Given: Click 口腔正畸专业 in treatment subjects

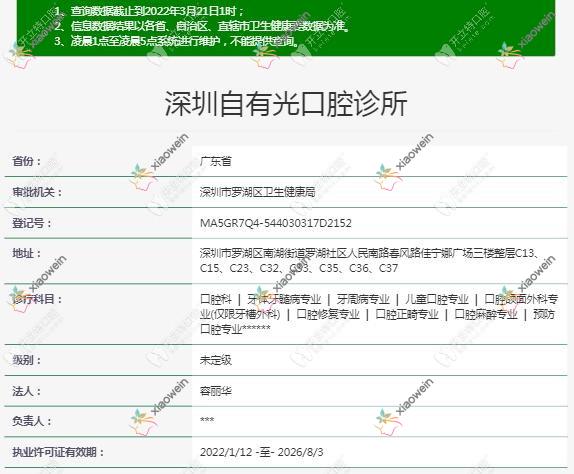Looking at the screenshot, I should 407,314.
